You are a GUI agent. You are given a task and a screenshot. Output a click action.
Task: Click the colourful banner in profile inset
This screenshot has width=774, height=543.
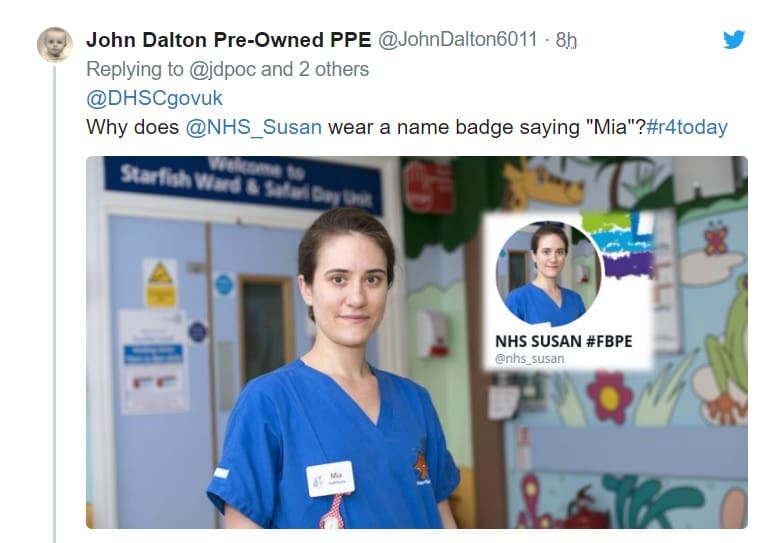pos(618,243)
